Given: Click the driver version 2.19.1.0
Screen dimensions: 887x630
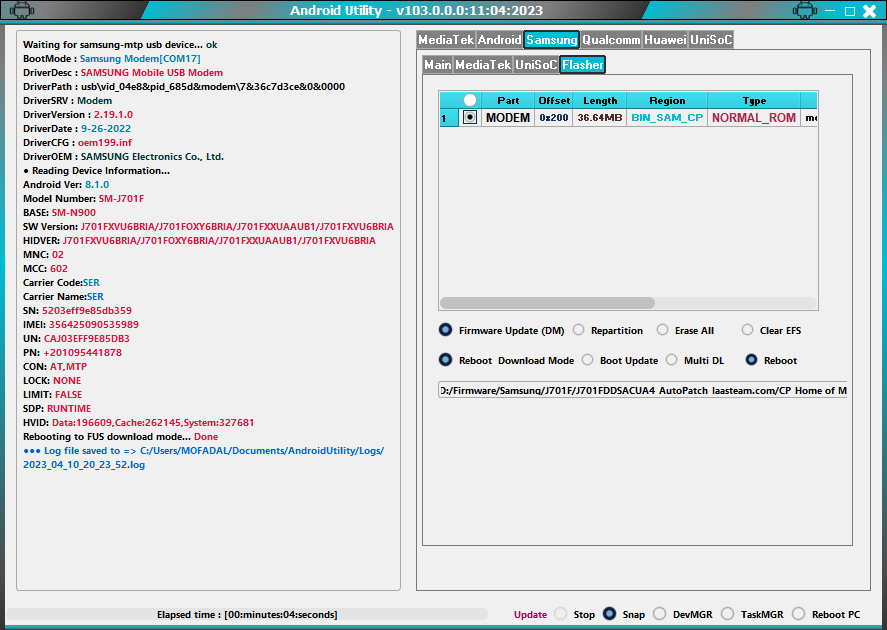Looking at the screenshot, I should 113,114.
